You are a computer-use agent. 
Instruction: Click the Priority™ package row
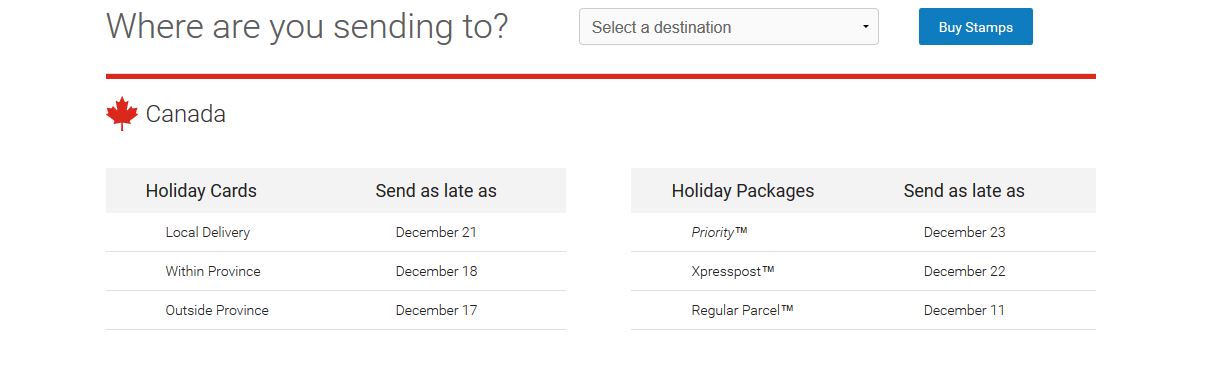pos(863,232)
